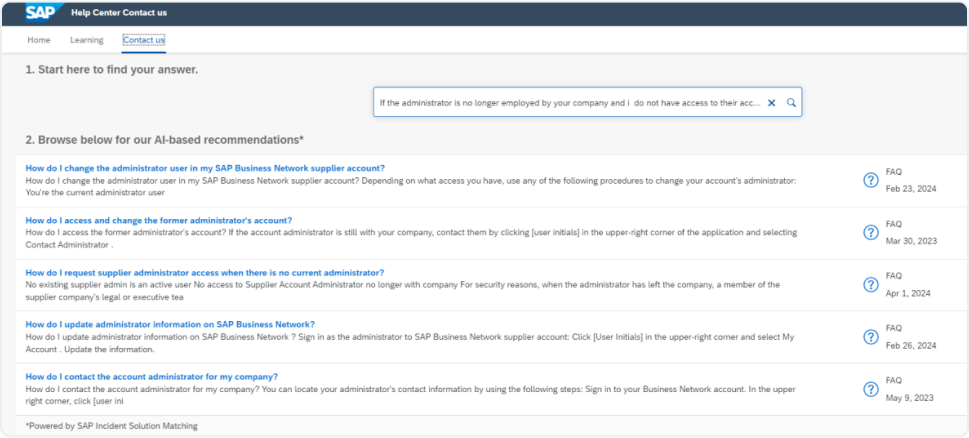Screen dimensions: 969x438
Task: Clear the search field with X icon
Action: coord(771,103)
